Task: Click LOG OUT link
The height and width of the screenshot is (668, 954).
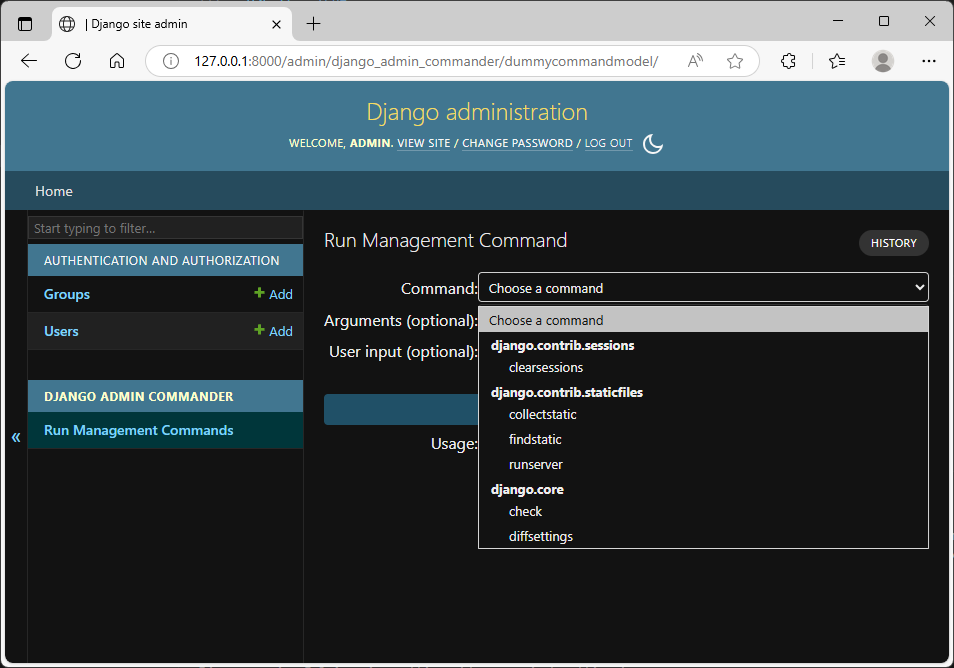Action: (608, 143)
